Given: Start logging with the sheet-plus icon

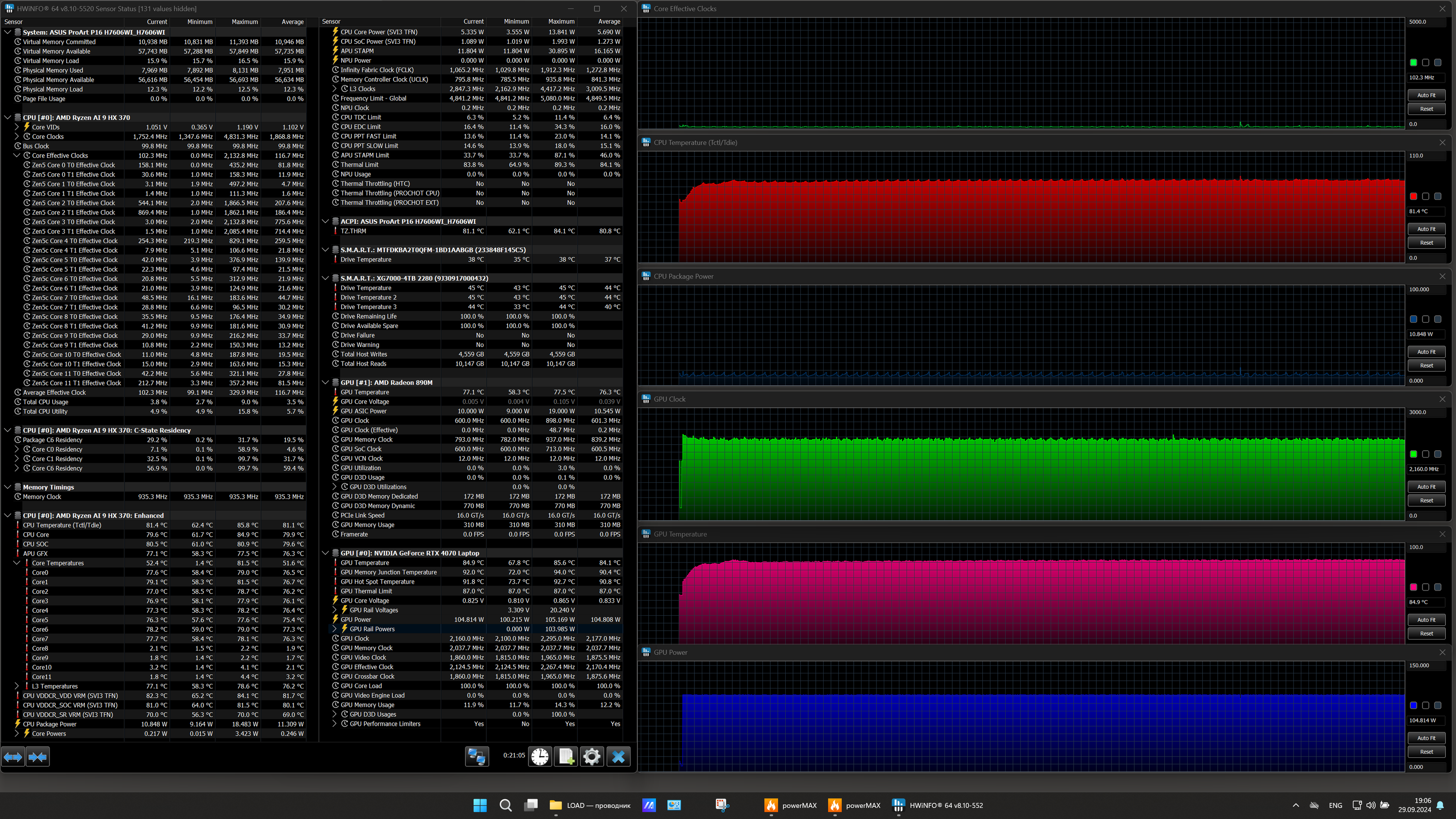Looking at the screenshot, I should [x=566, y=756].
